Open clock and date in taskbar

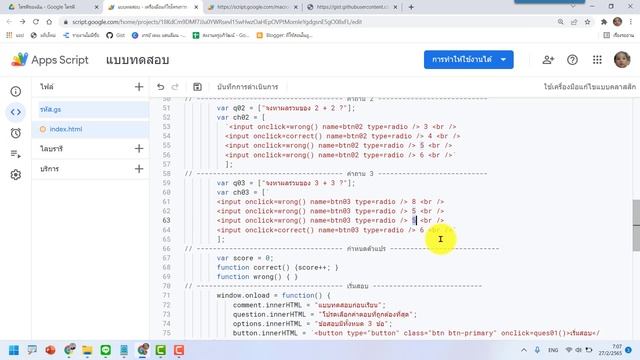coord(610,350)
